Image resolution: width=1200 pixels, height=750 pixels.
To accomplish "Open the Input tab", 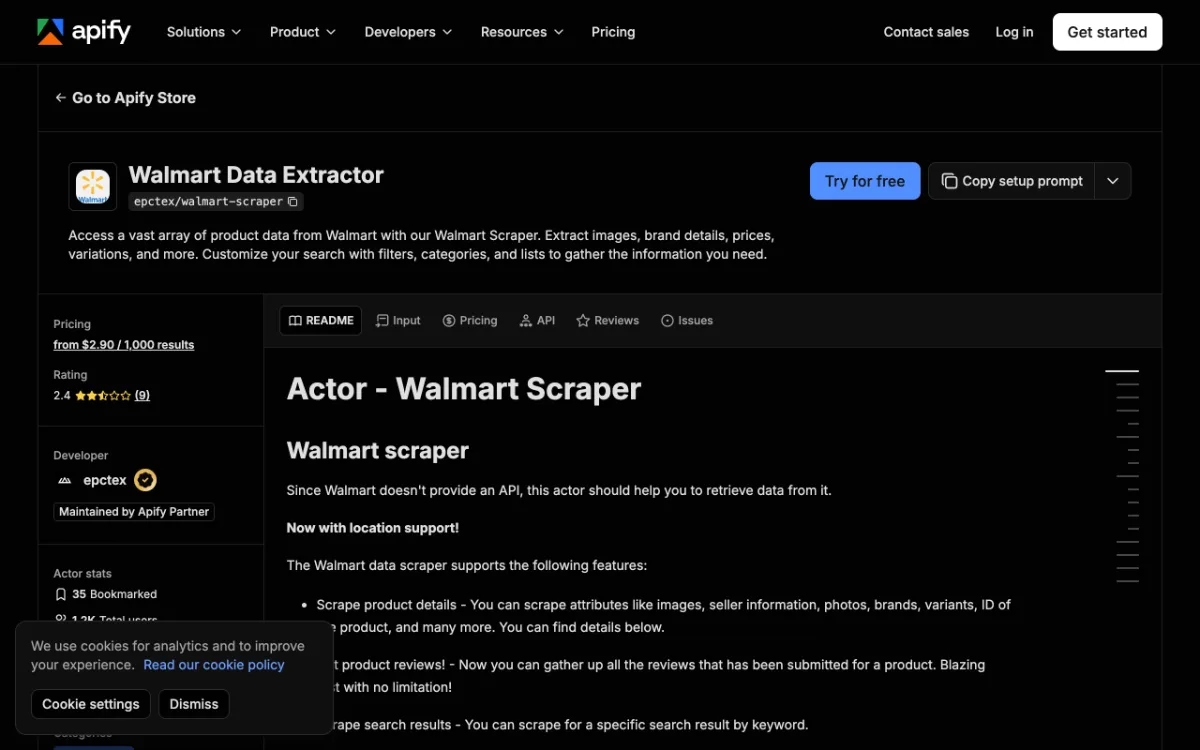I will 398,321.
